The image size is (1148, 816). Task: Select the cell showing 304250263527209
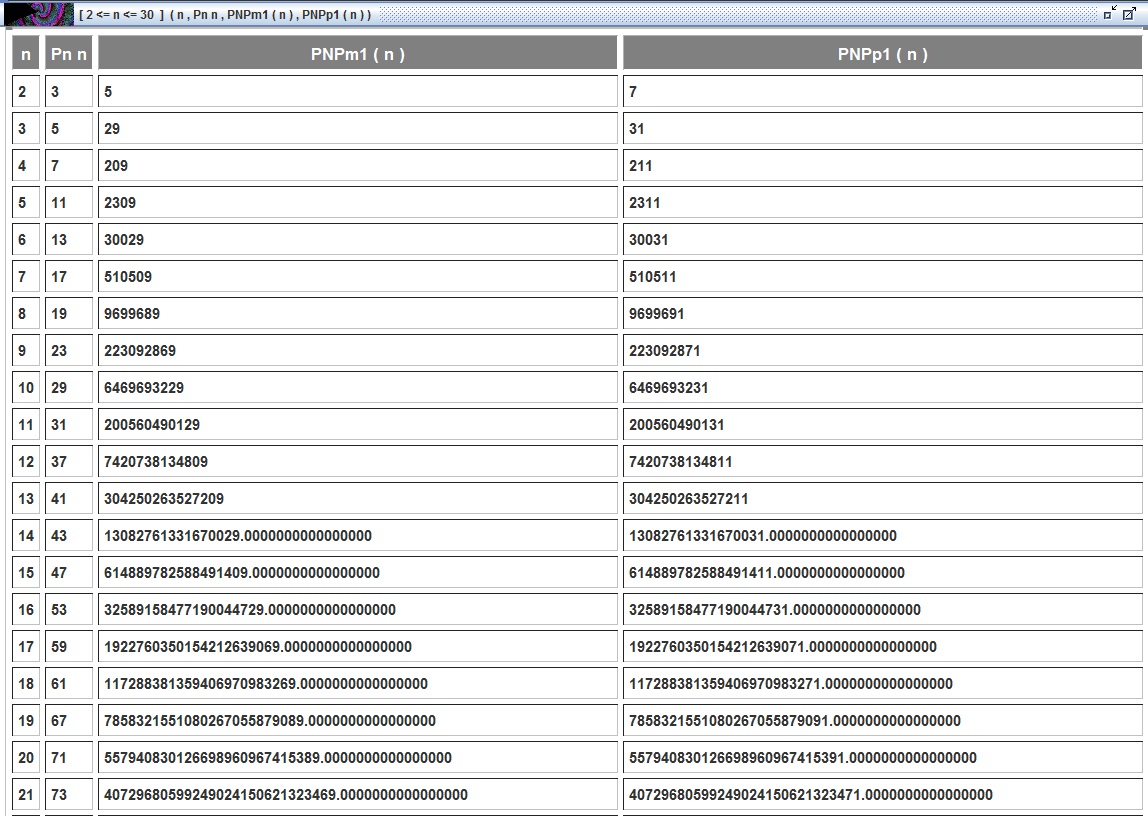click(x=358, y=498)
